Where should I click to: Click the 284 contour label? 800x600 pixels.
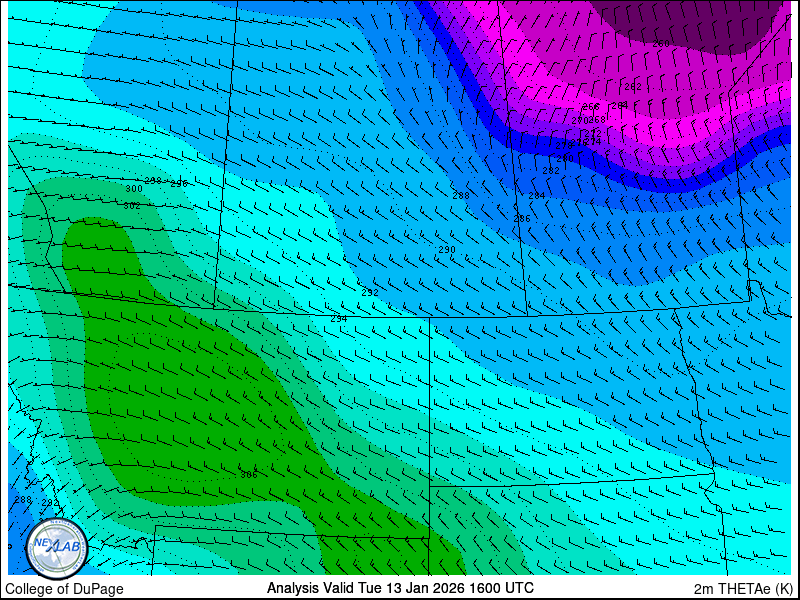click(537, 195)
